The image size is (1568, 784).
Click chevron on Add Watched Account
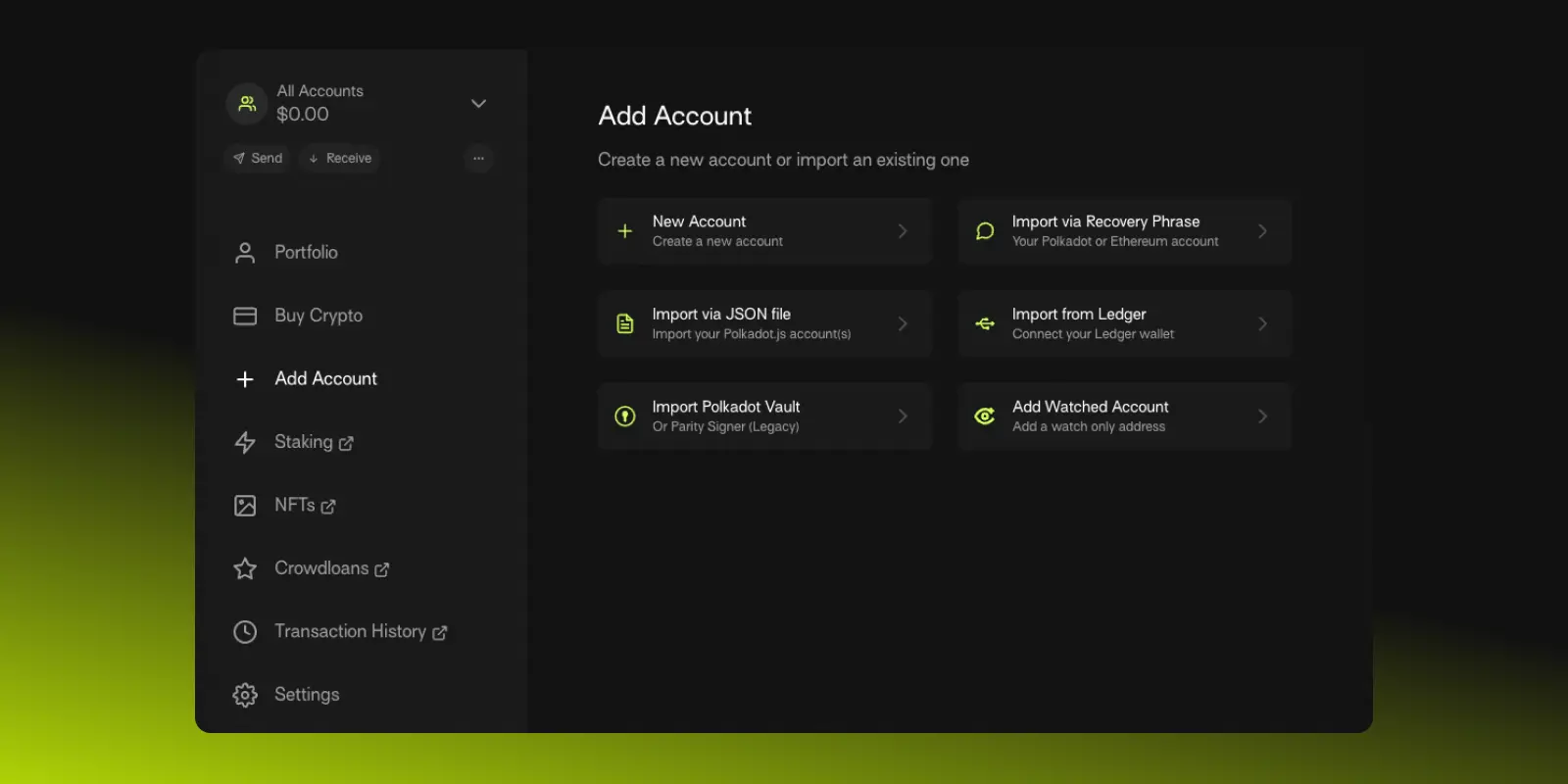coord(1263,416)
